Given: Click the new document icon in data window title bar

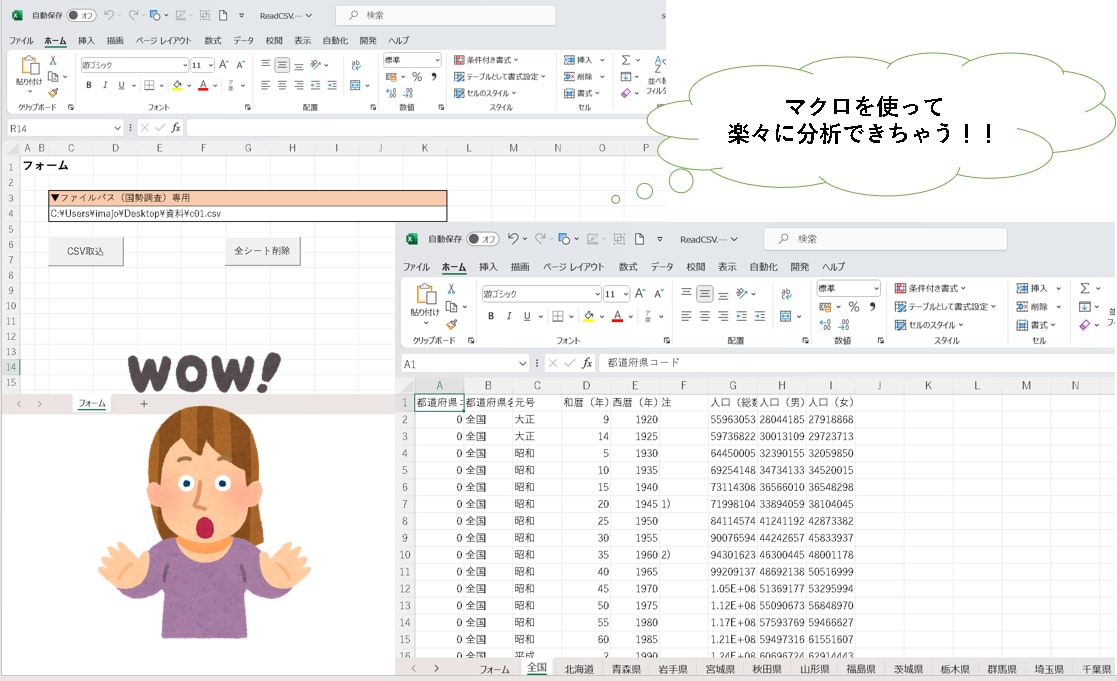Looking at the screenshot, I should (x=639, y=239).
